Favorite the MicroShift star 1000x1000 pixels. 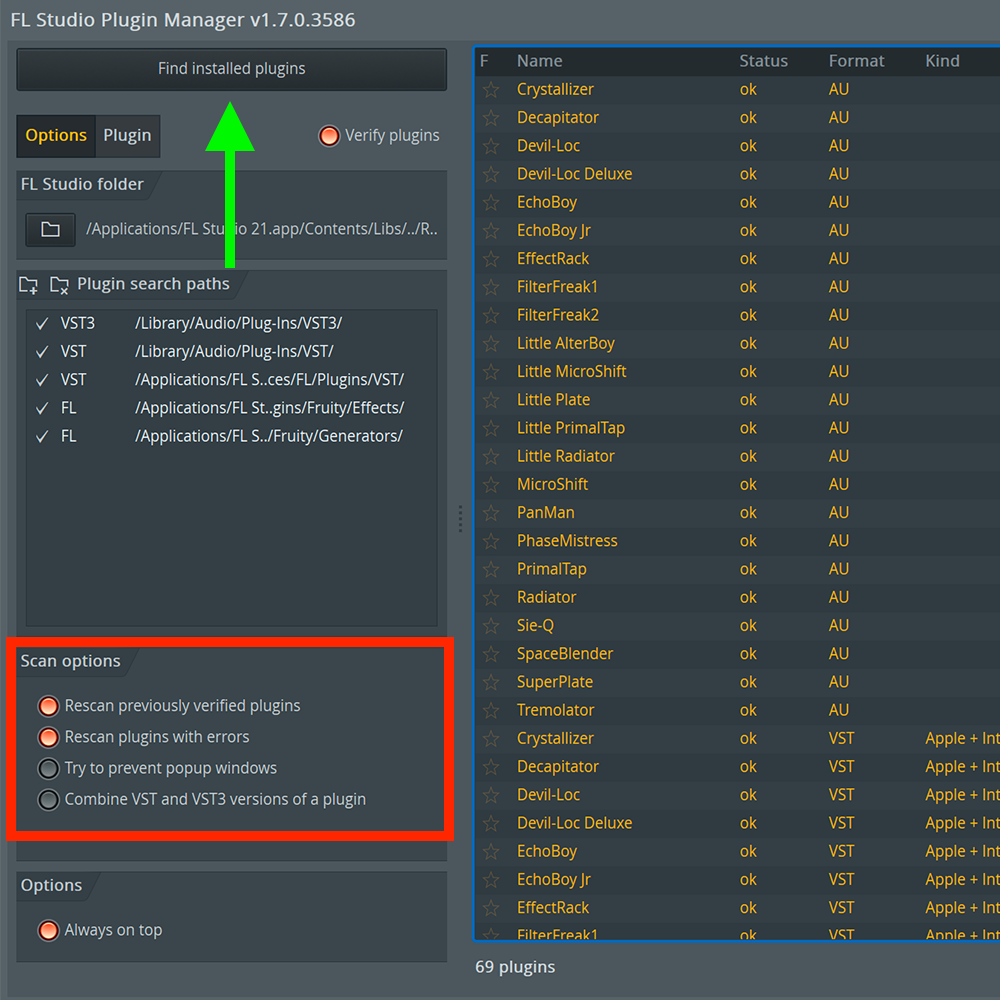click(x=491, y=485)
